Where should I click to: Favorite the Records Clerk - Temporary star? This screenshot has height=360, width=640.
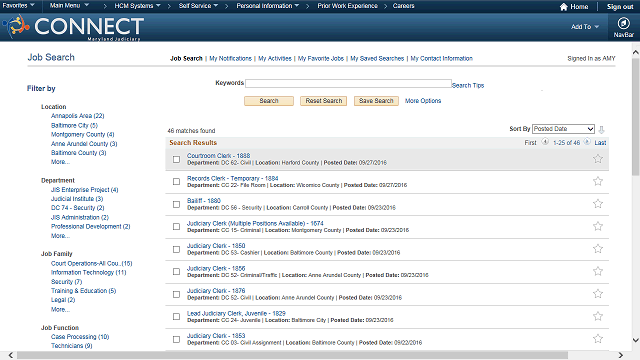pos(598,181)
